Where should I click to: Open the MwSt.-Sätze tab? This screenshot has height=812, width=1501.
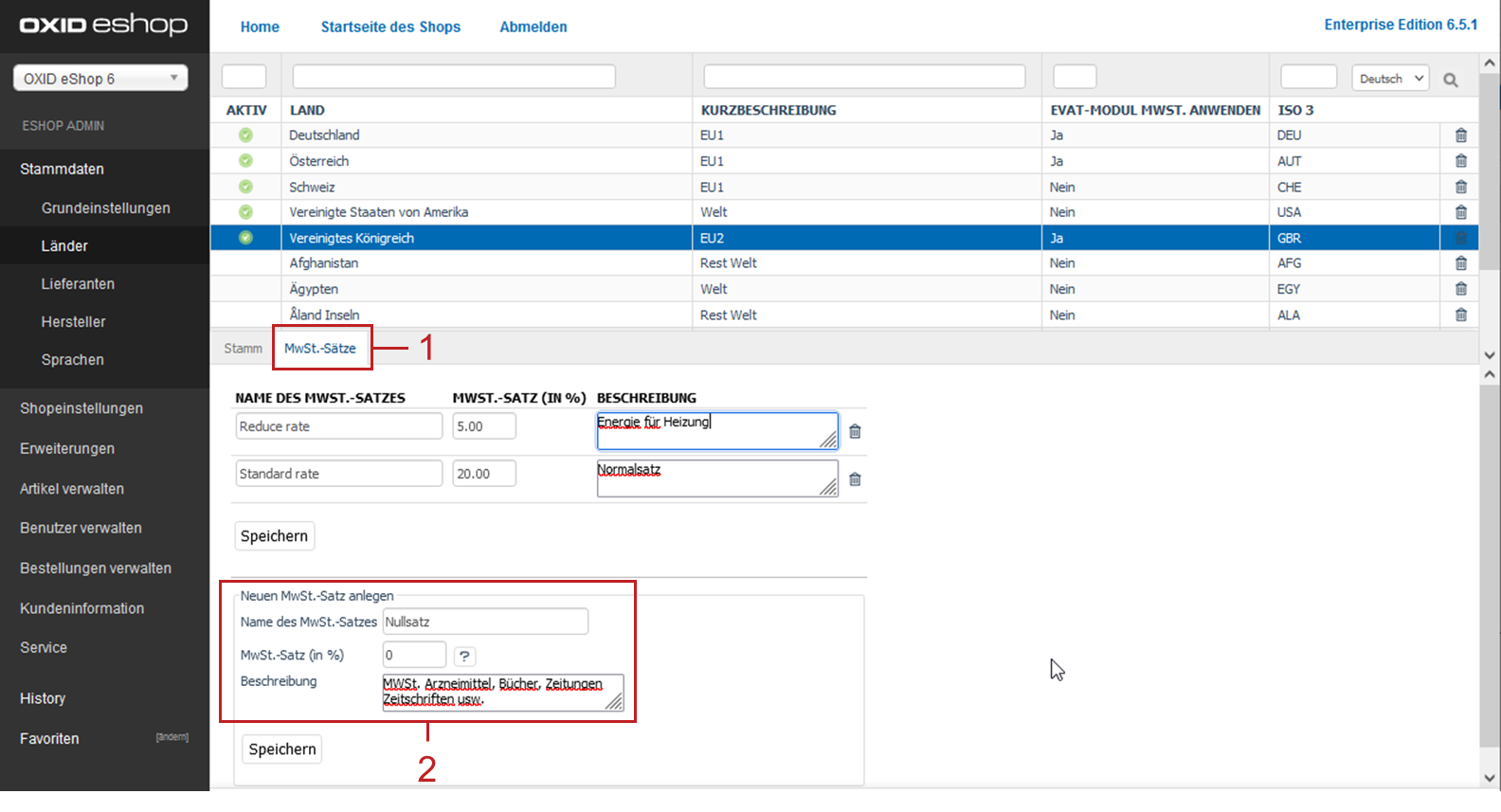click(x=320, y=349)
